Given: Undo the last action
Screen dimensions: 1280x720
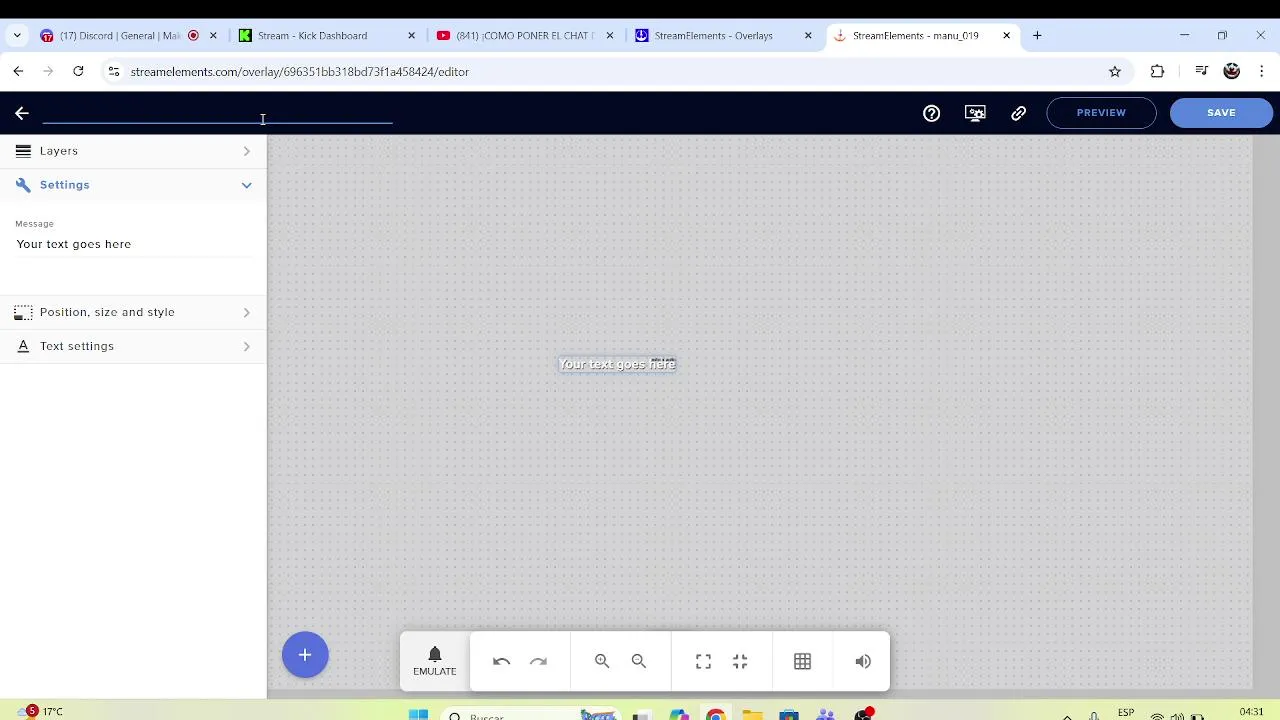Looking at the screenshot, I should [501, 661].
